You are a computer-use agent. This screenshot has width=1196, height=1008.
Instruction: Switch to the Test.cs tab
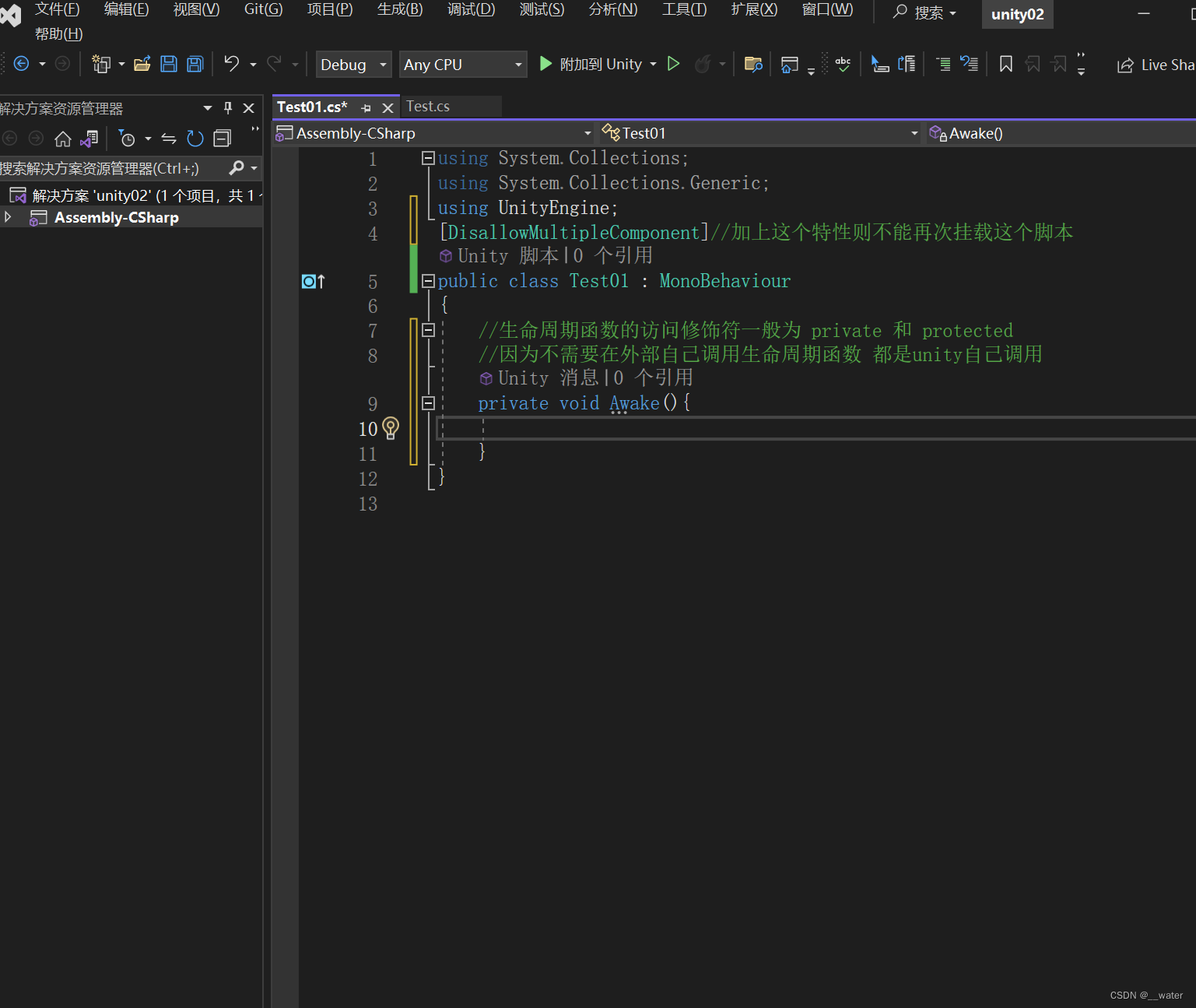(427, 106)
